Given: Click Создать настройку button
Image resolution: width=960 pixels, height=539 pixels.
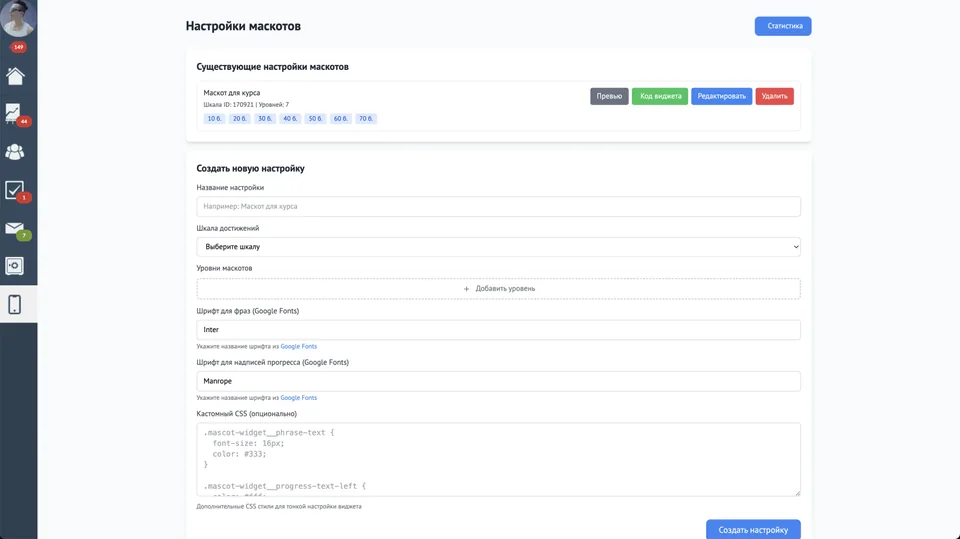Looking at the screenshot, I should (x=753, y=530).
